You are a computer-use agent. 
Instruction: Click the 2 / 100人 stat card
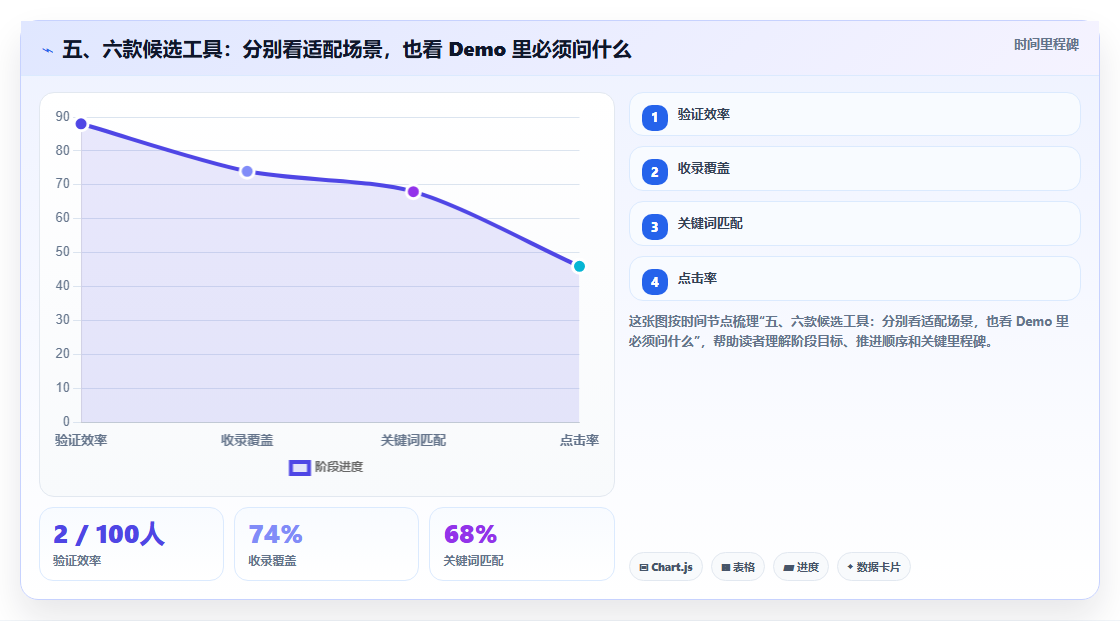coord(131,544)
